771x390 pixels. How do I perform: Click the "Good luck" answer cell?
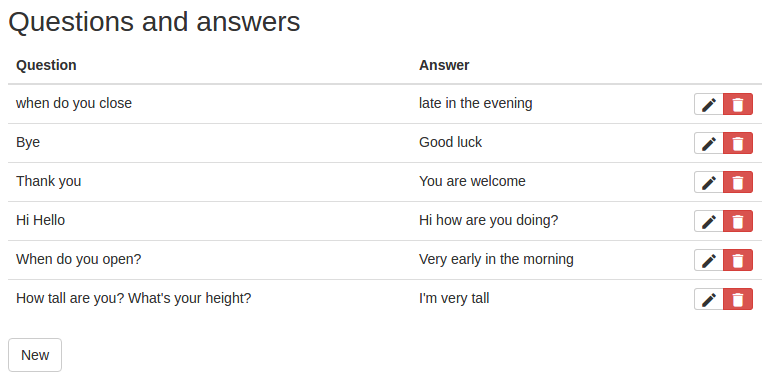tap(450, 142)
